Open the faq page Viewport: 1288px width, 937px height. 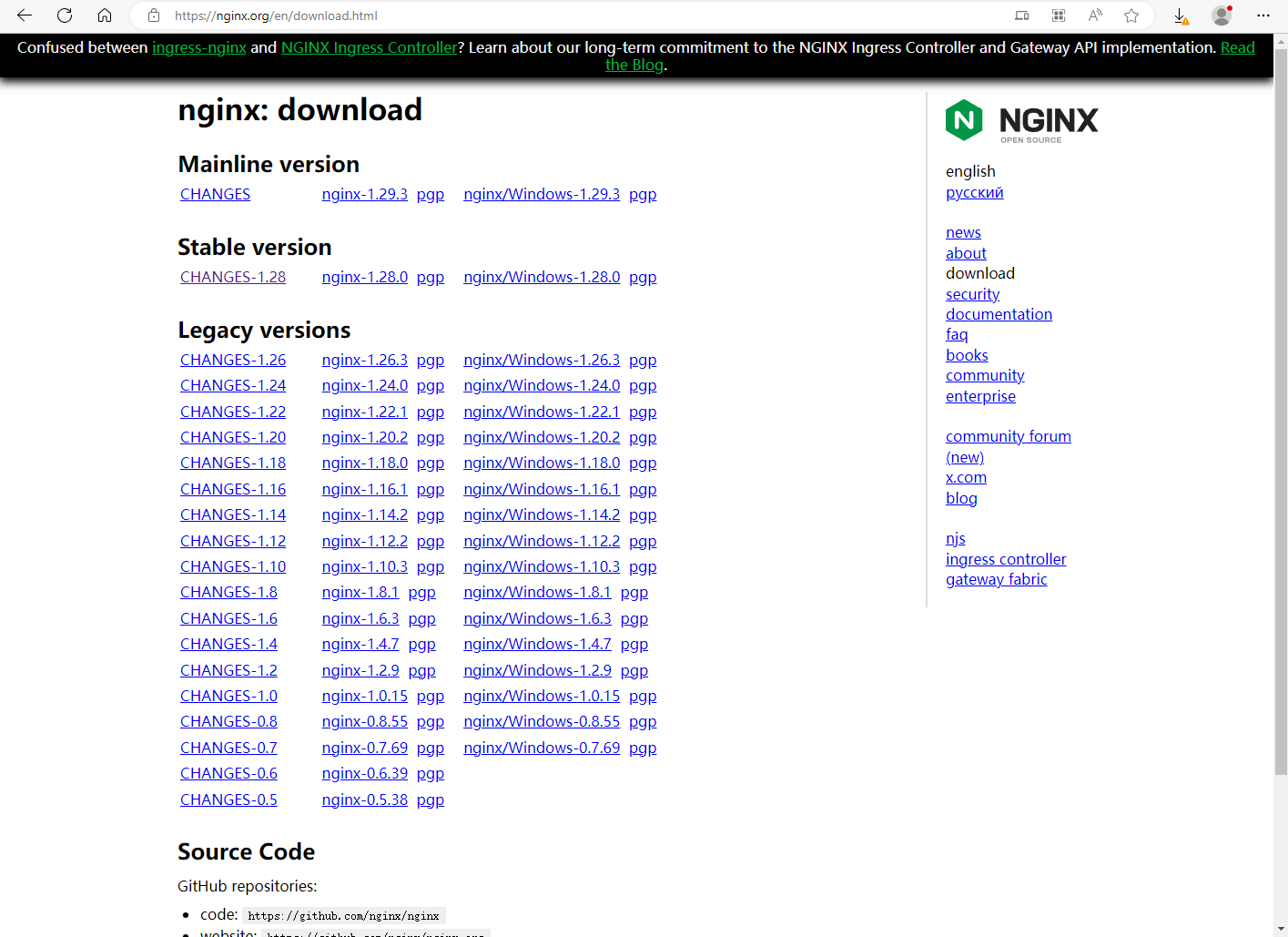pos(957,334)
